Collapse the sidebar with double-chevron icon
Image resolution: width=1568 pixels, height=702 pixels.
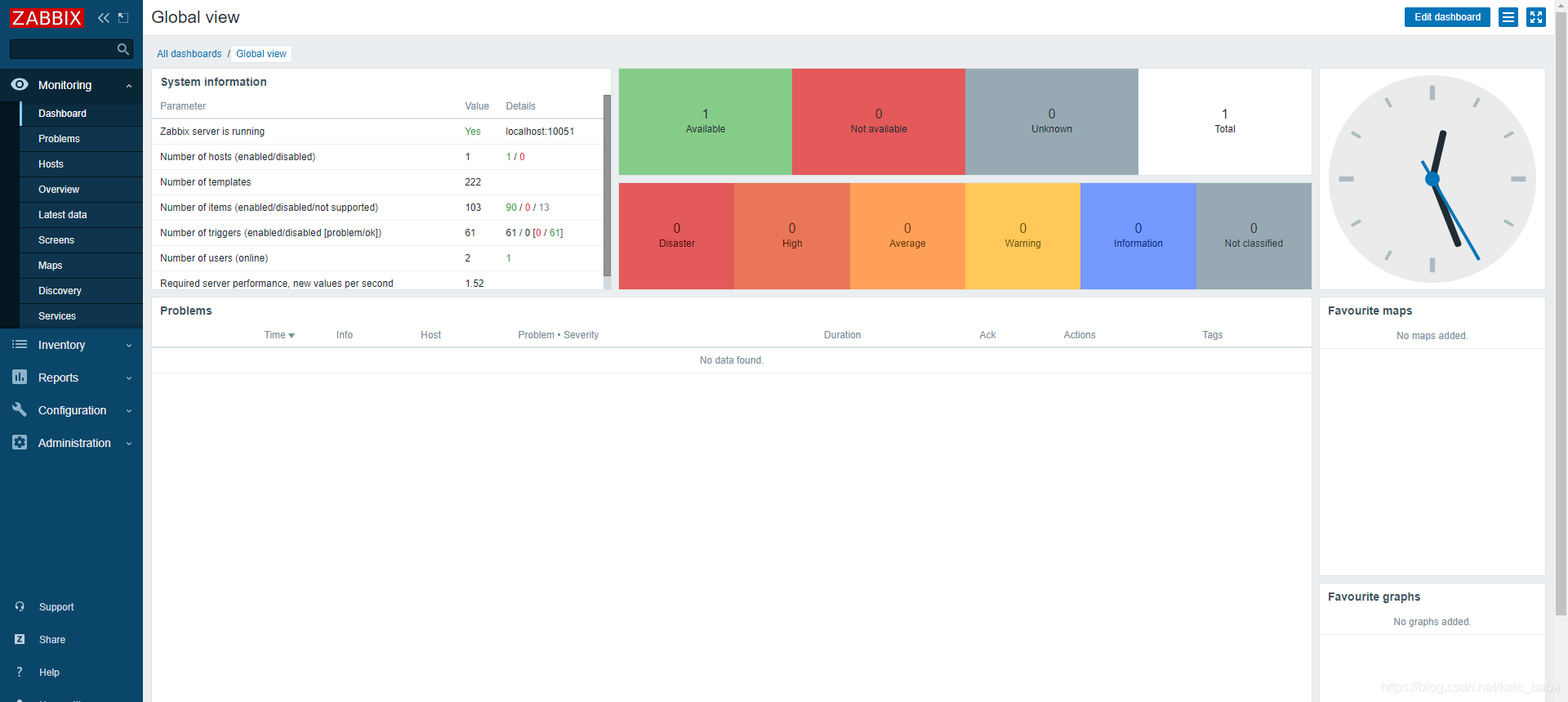[104, 18]
